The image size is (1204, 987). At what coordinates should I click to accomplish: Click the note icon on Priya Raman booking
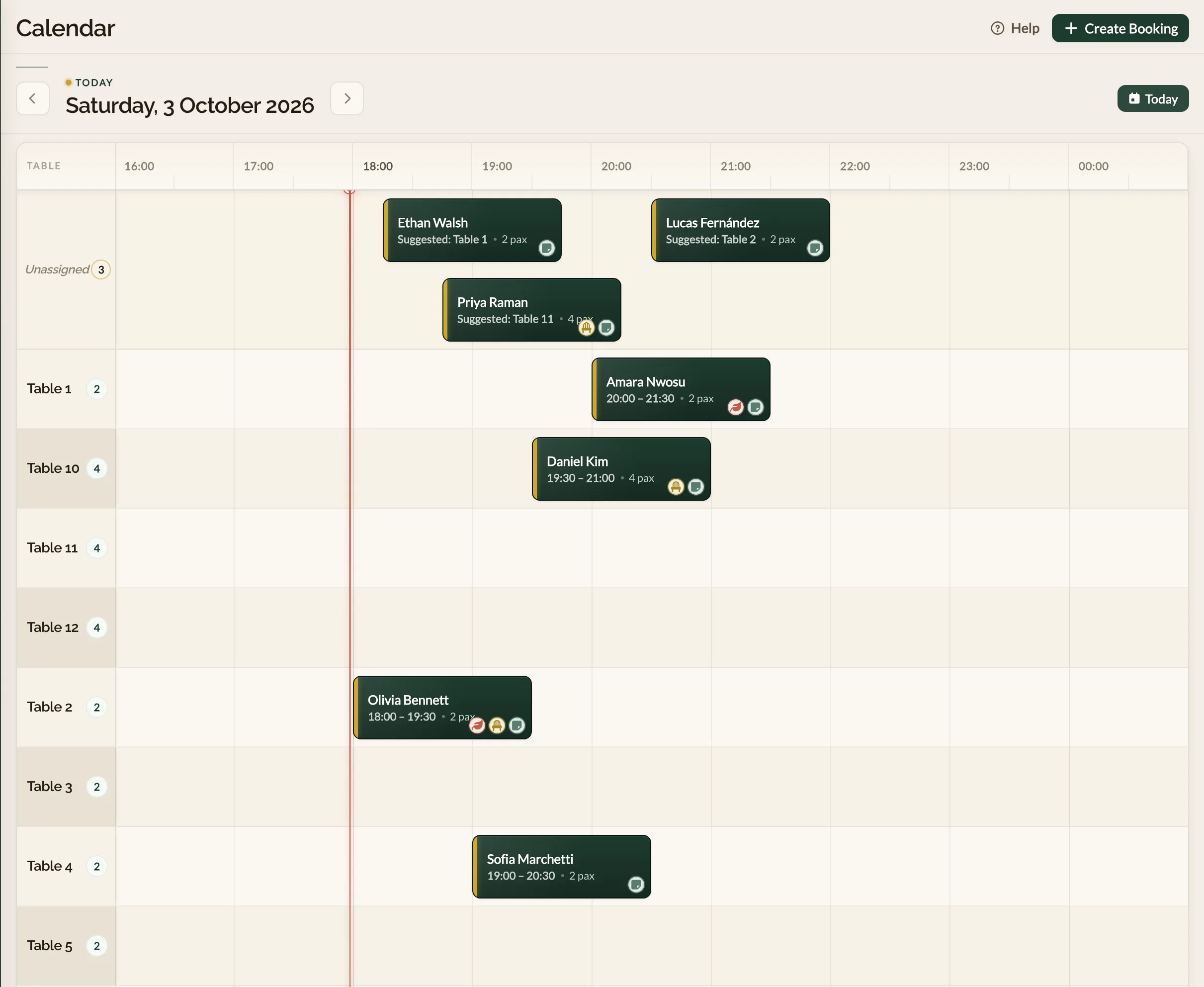pos(606,328)
